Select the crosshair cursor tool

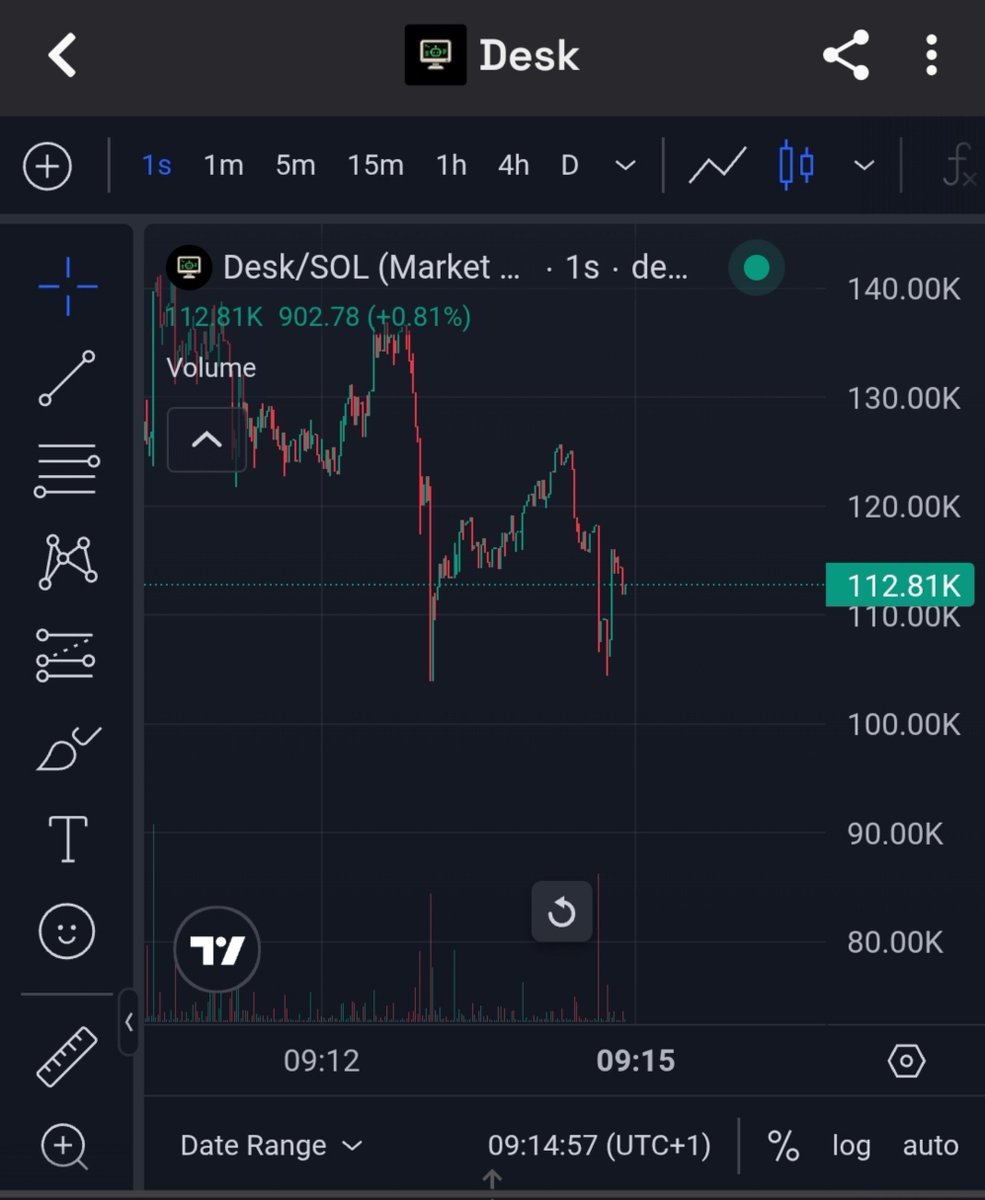(68, 286)
